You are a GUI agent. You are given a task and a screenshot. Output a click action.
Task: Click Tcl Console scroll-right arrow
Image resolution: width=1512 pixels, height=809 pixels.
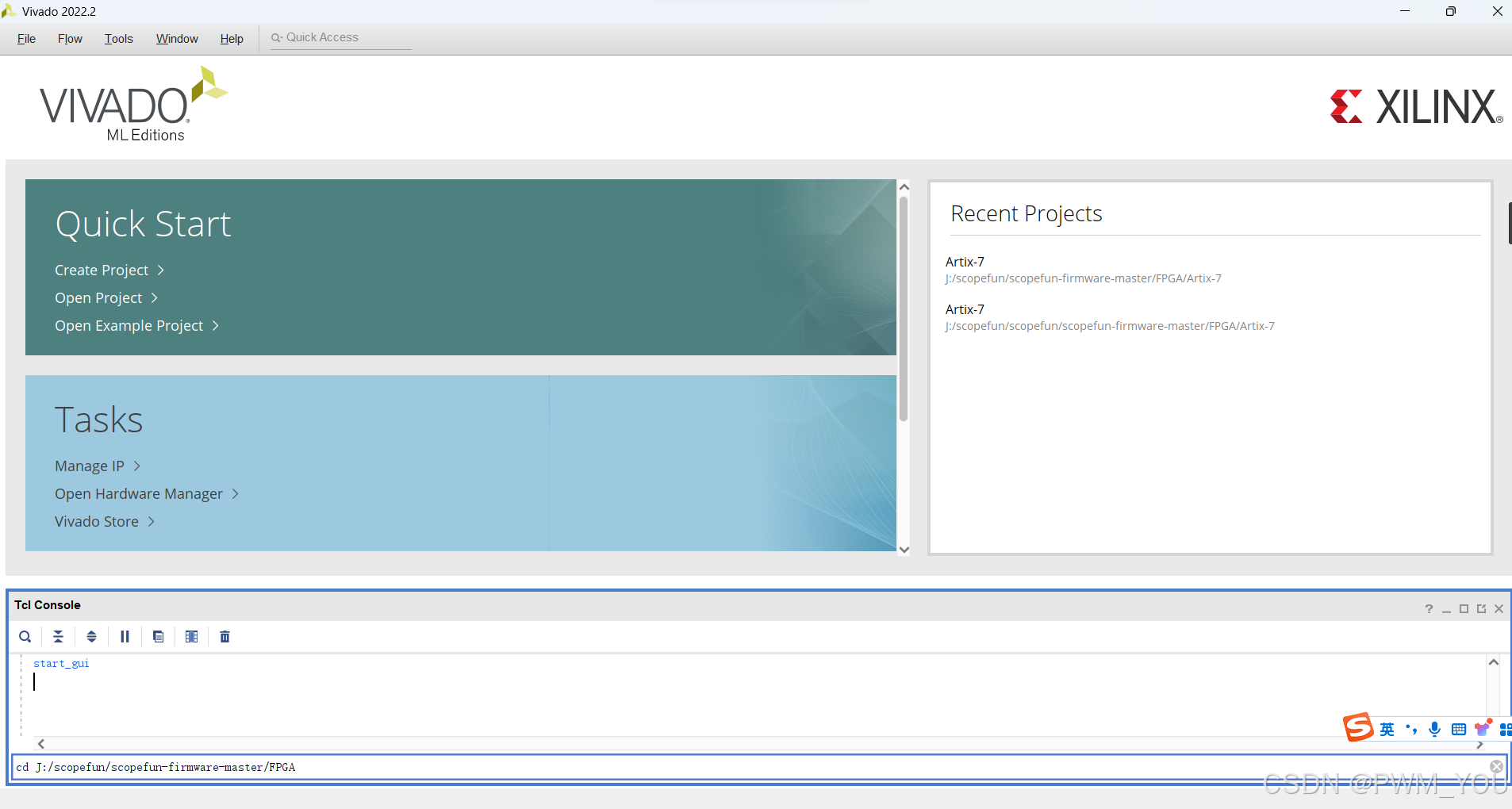click(x=1479, y=745)
